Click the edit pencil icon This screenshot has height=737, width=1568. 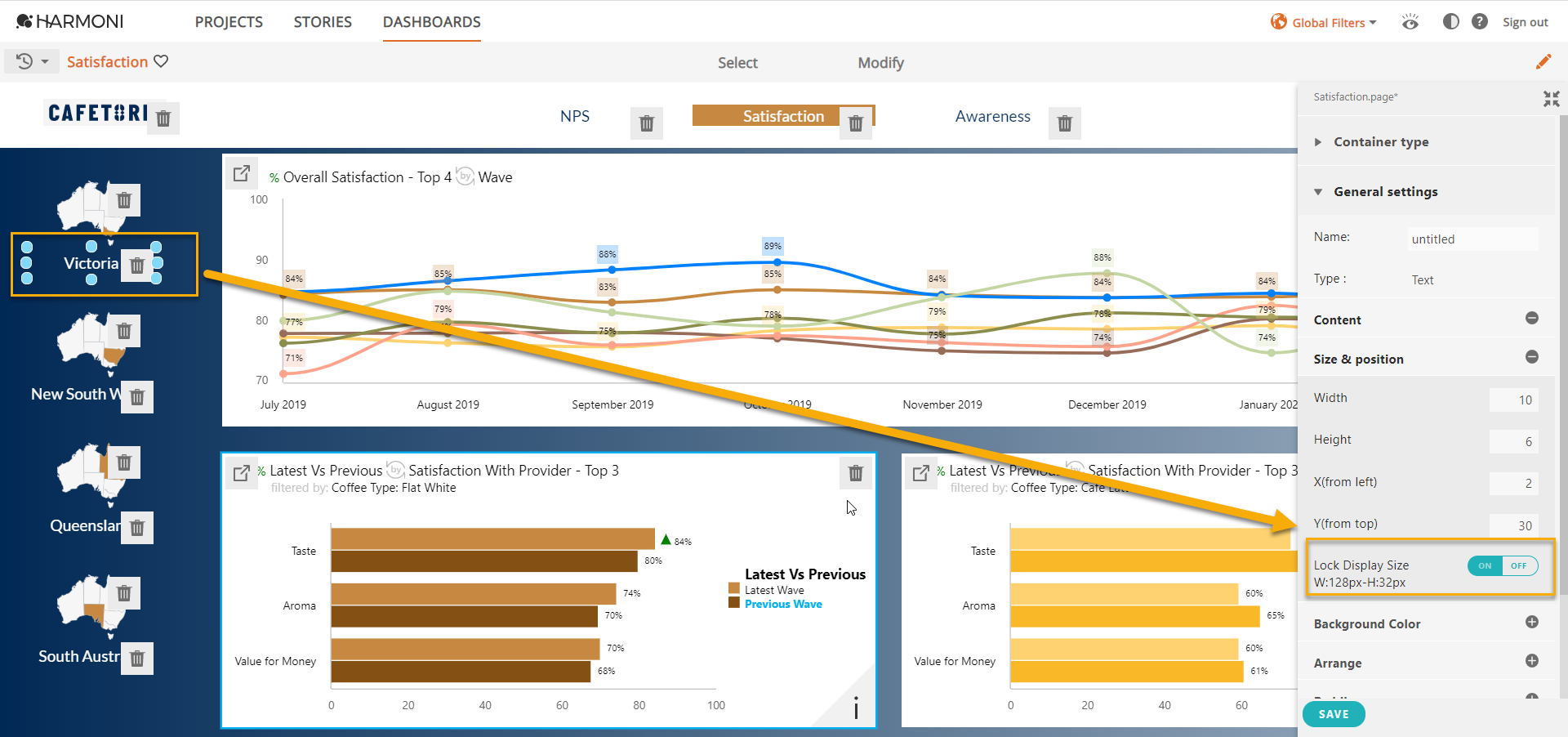1544,61
